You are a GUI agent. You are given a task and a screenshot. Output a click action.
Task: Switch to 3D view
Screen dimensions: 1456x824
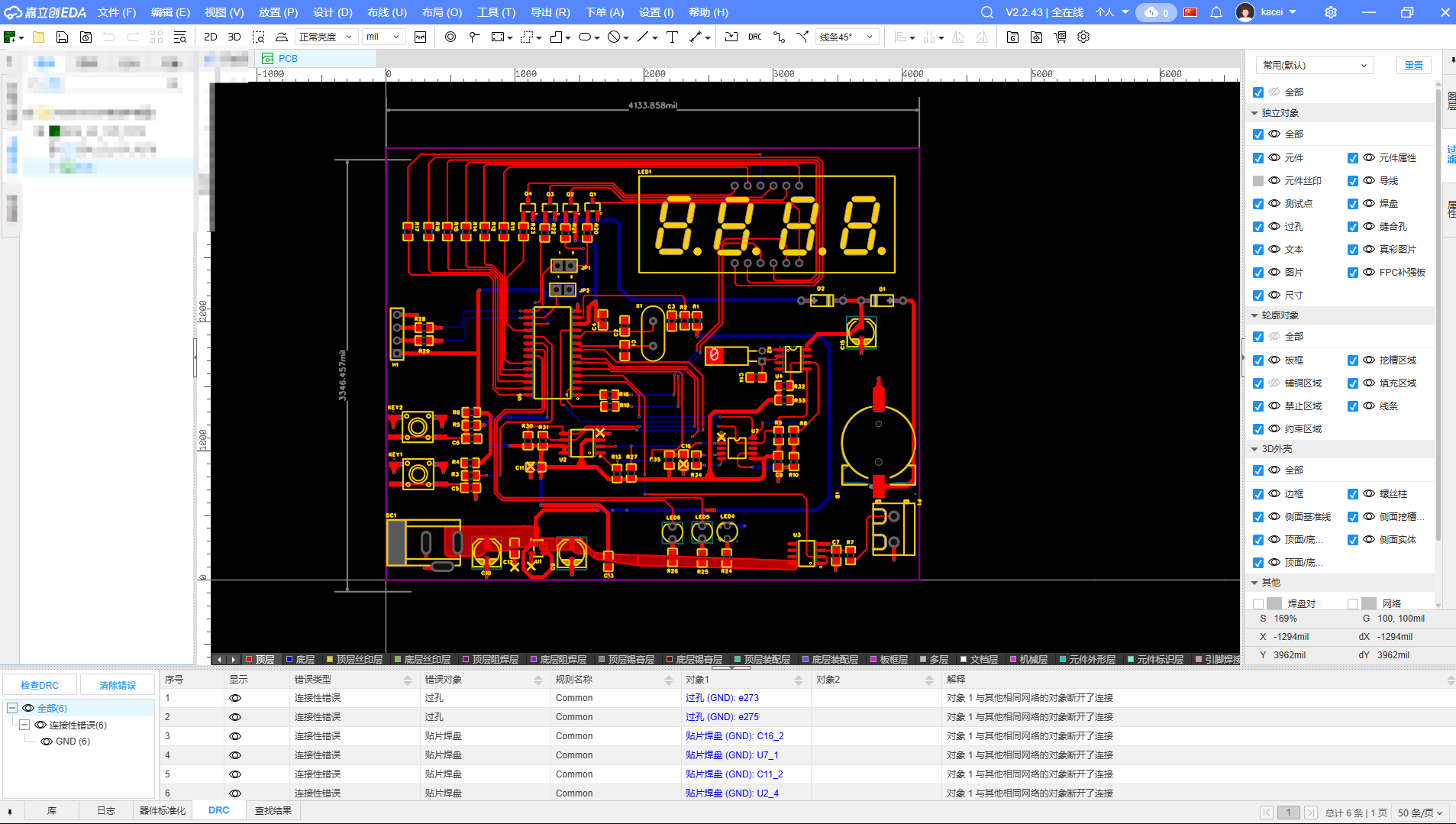point(234,37)
